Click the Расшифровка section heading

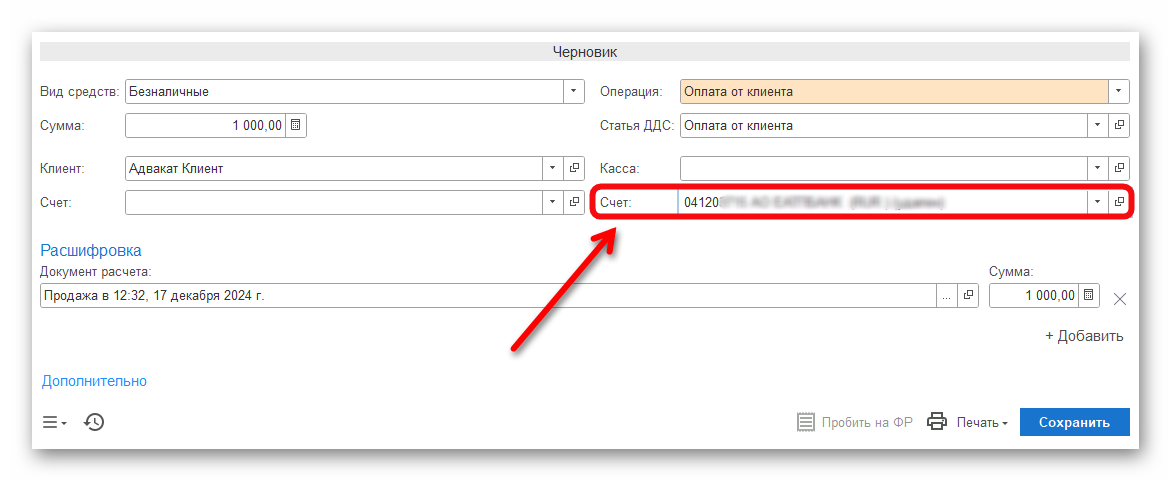[x=90, y=250]
